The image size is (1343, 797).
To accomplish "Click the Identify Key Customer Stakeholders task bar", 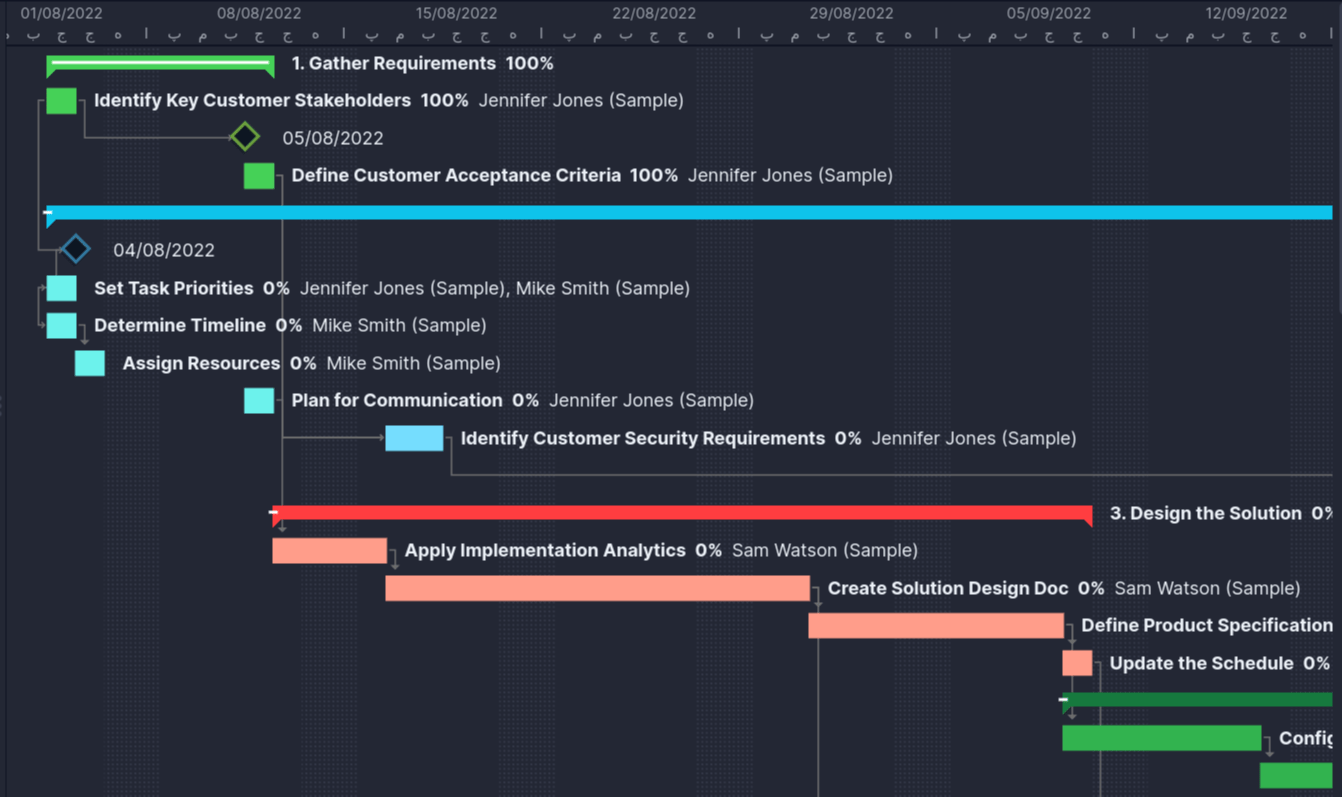I will (x=61, y=100).
